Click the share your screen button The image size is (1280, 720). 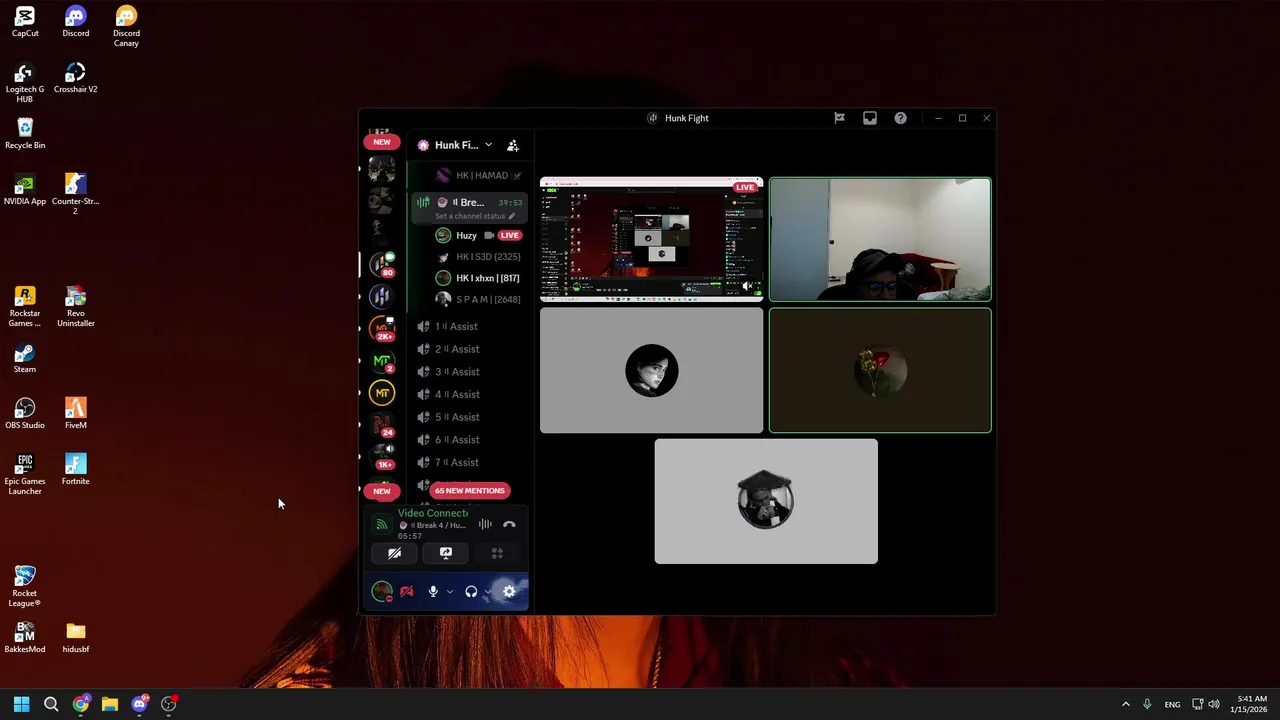point(446,553)
